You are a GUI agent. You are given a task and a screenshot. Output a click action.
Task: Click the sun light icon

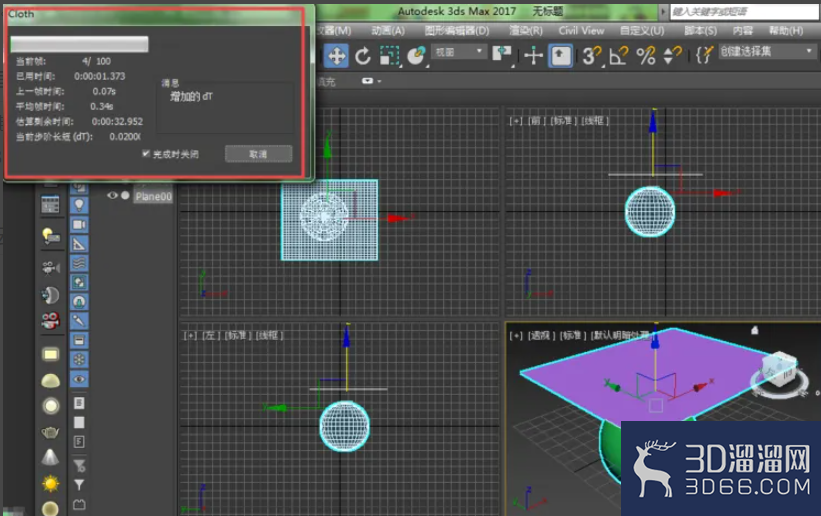pos(50,483)
